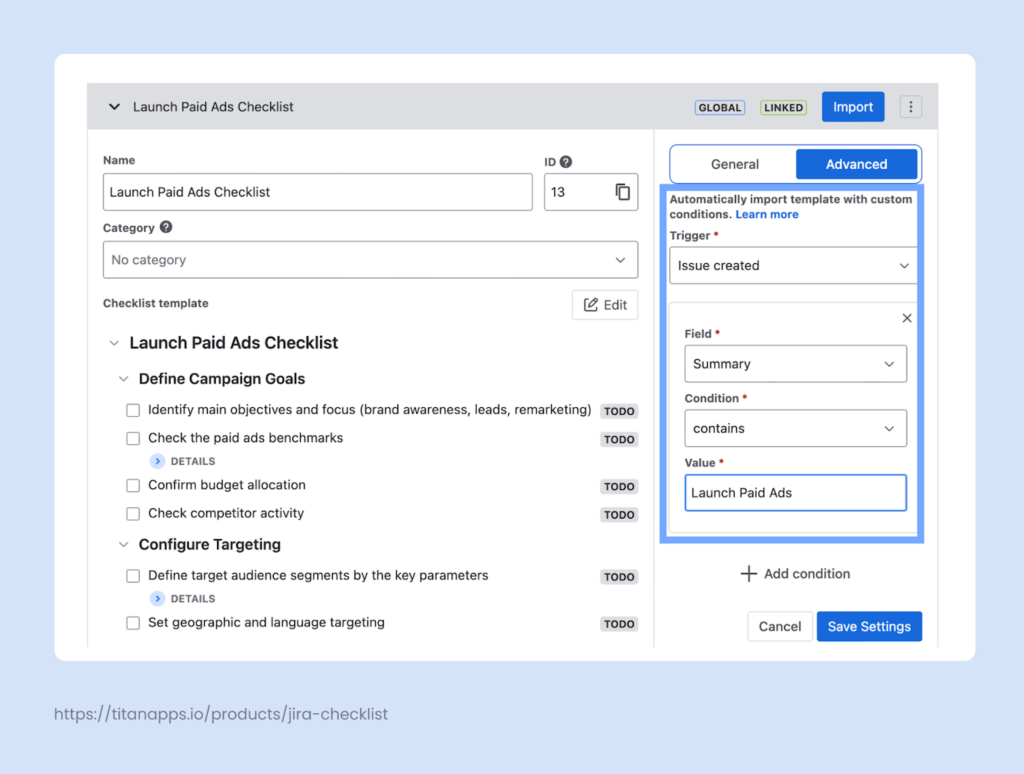The width and height of the screenshot is (1024, 774).
Task: Click the help icon next to ID
Action: [x=566, y=161]
